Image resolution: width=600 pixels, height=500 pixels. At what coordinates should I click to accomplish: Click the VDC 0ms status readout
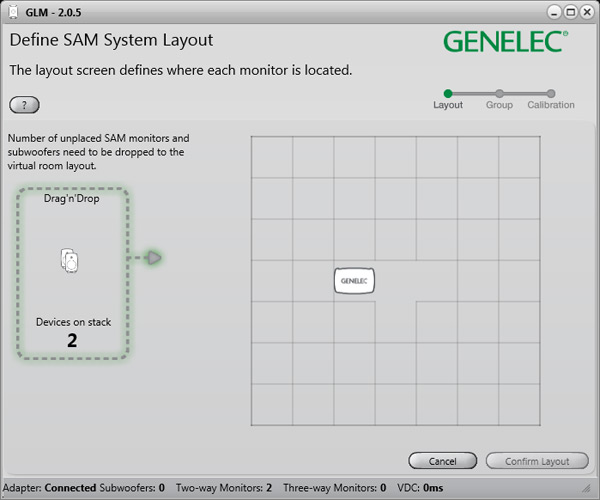(419, 488)
